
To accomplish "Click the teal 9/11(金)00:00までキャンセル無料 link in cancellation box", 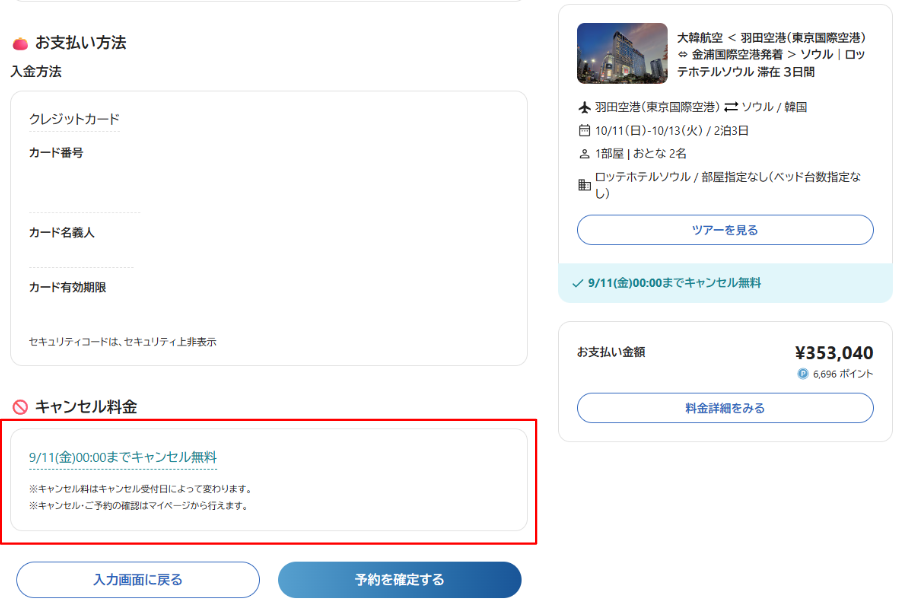I will tap(123, 457).
